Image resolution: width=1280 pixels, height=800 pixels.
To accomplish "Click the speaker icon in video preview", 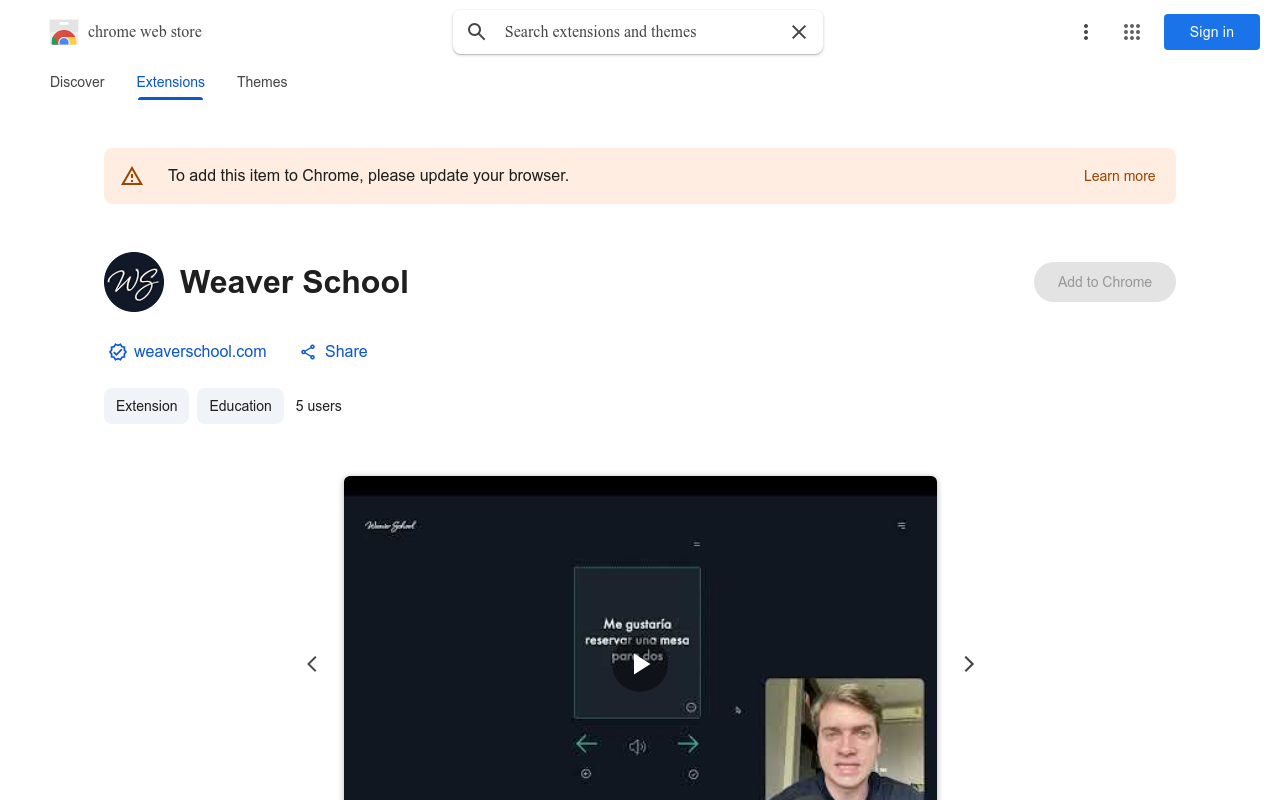I will tap(637, 747).
